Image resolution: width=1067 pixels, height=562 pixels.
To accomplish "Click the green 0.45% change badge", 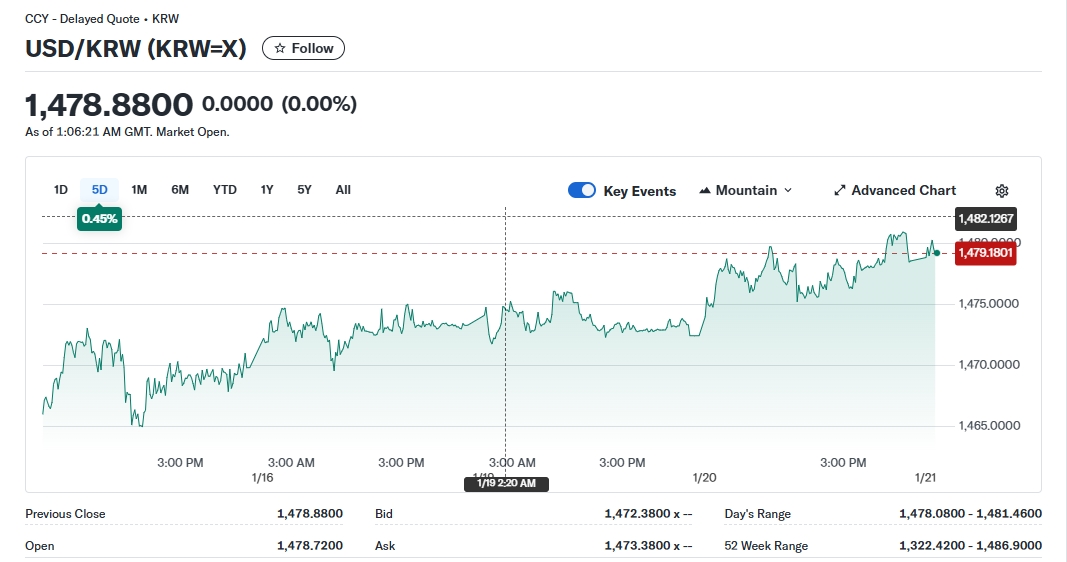I will pos(100,218).
